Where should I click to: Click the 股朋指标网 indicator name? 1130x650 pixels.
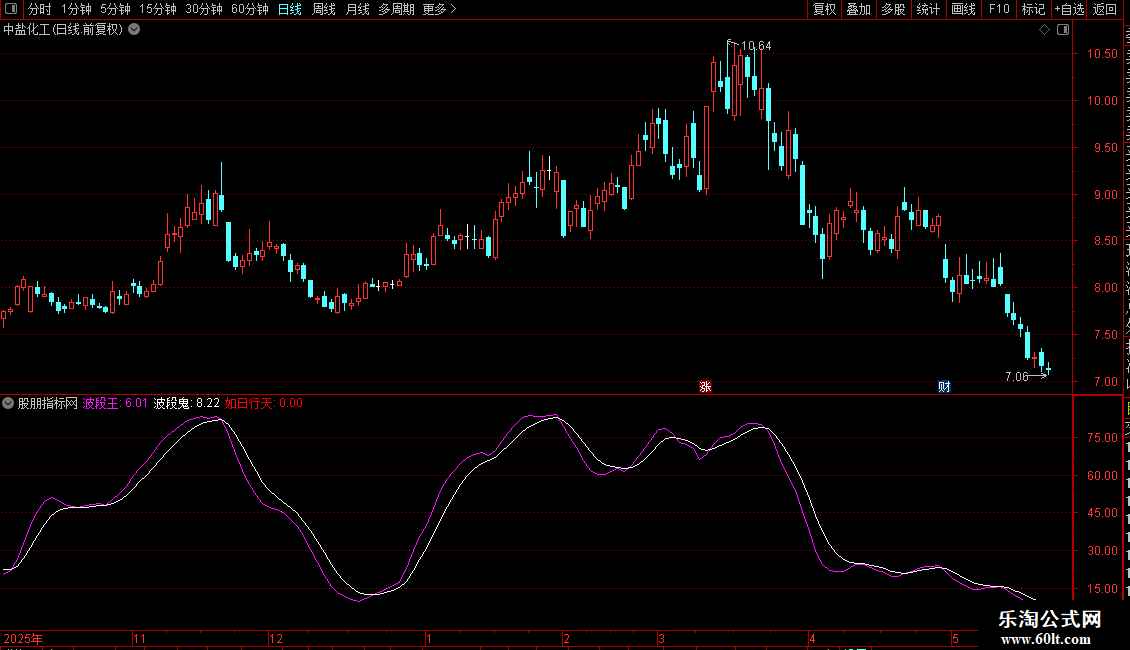click(48, 404)
